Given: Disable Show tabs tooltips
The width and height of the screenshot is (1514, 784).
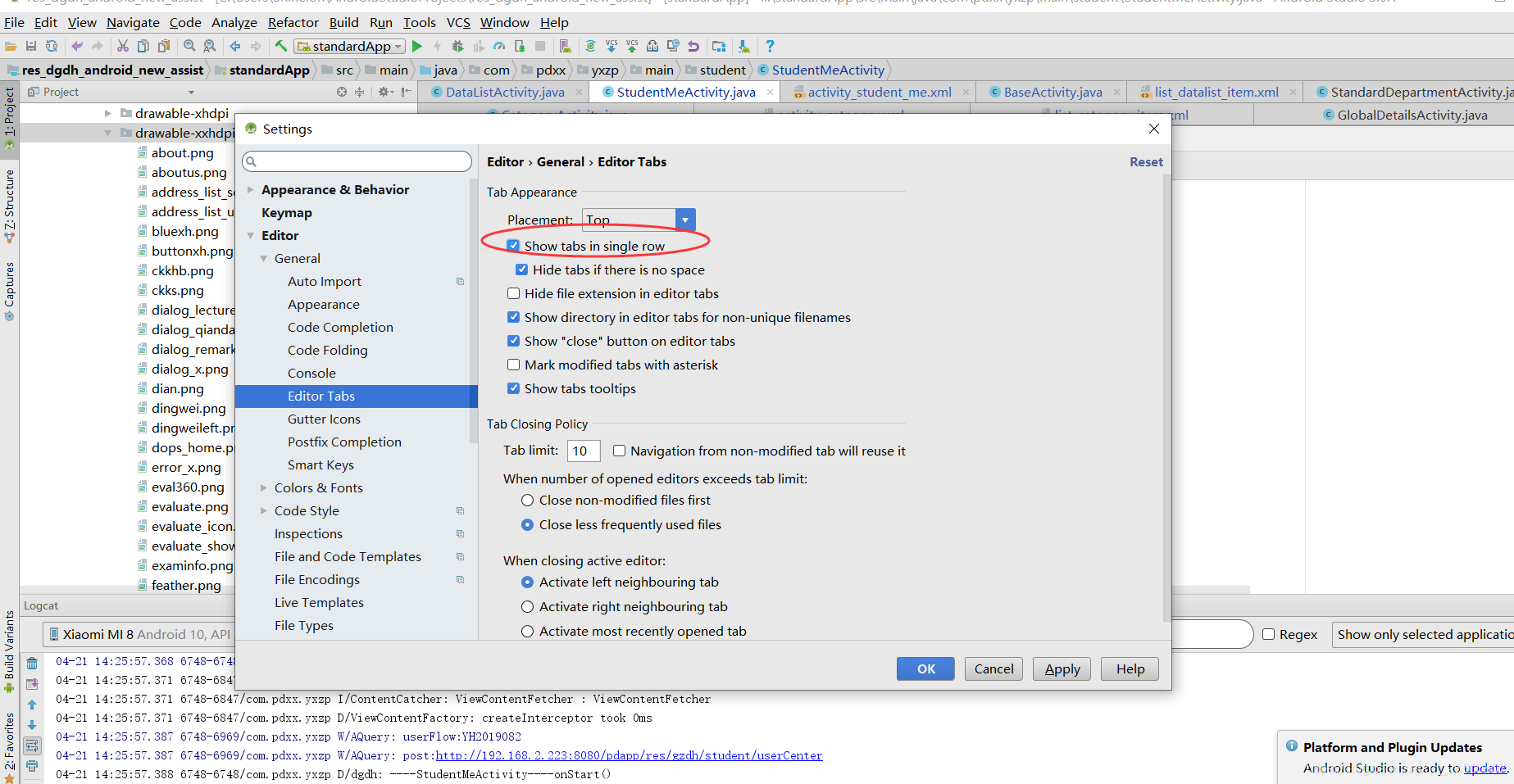Looking at the screenshot, I should click(x=513, y=388).
